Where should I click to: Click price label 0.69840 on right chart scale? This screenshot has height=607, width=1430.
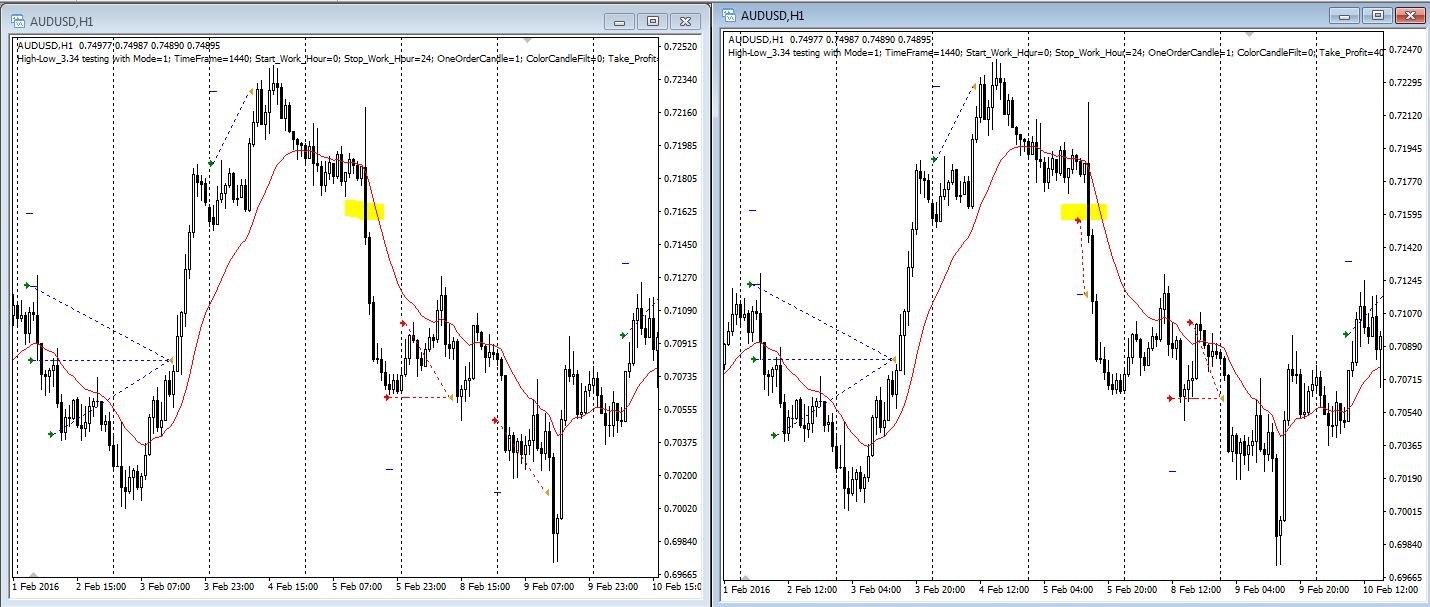(x=1407, y=545)
